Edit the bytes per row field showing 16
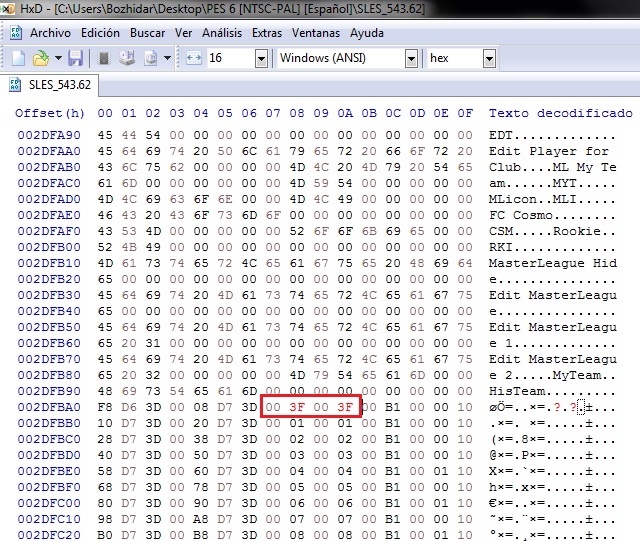640x541 pixels. 231,58
